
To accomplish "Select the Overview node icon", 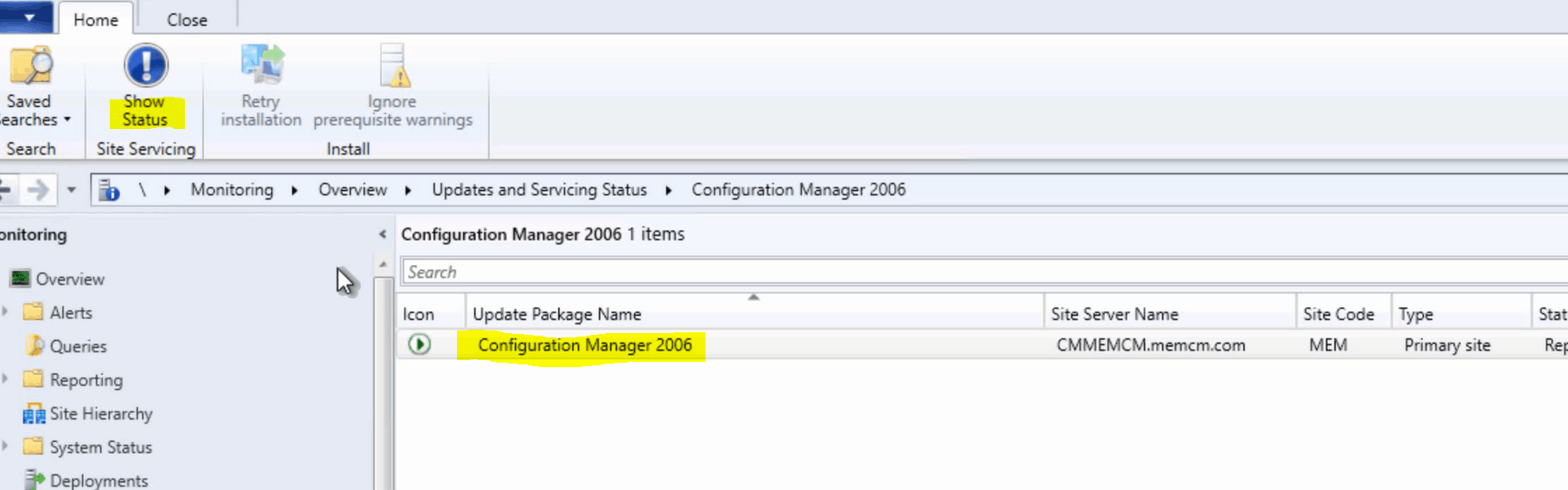I will pos(20,279).
